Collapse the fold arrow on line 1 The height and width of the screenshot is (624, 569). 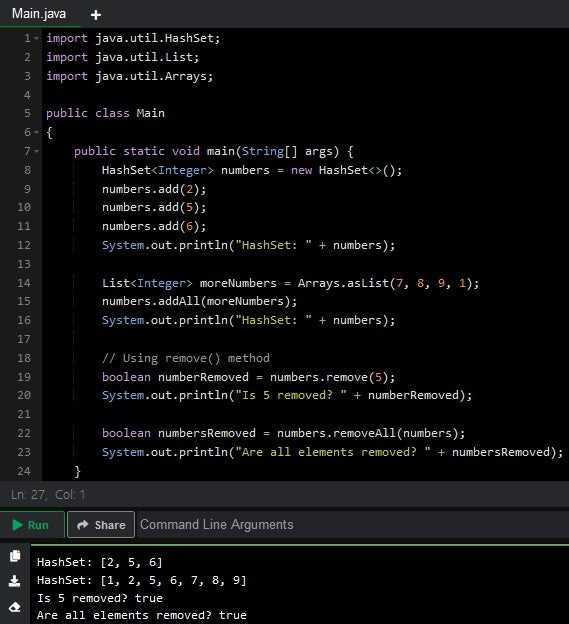click(x=36, y=38)
